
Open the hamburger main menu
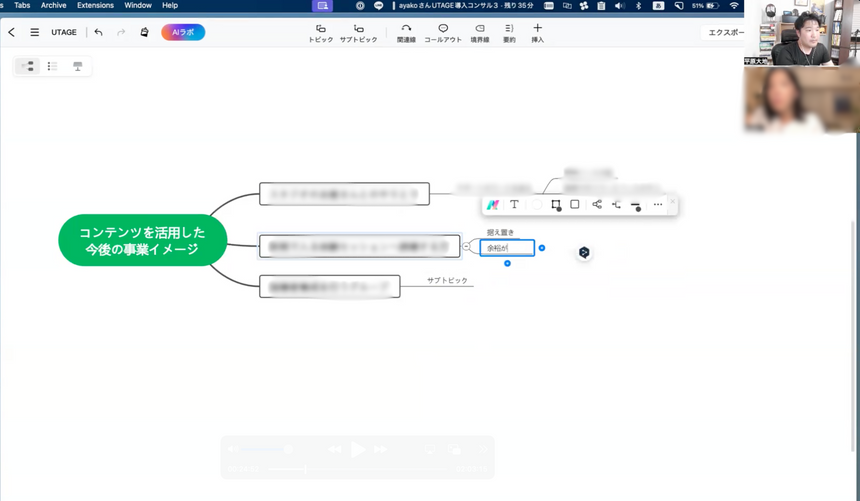pos(34,32)
